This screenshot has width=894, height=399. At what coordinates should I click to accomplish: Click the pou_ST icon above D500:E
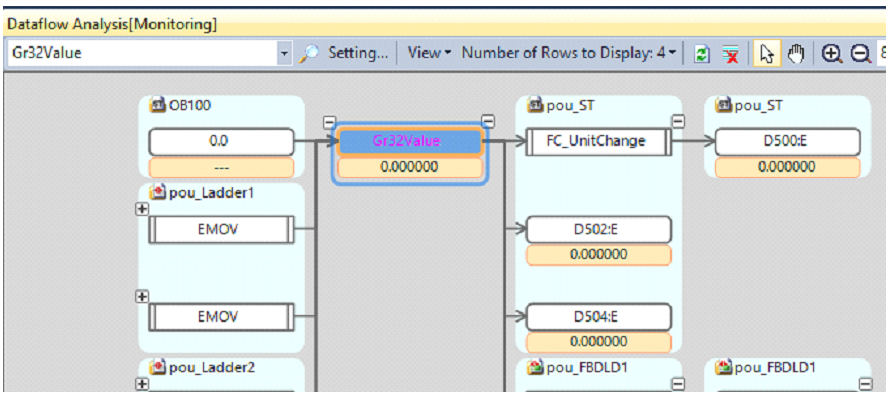724,105
